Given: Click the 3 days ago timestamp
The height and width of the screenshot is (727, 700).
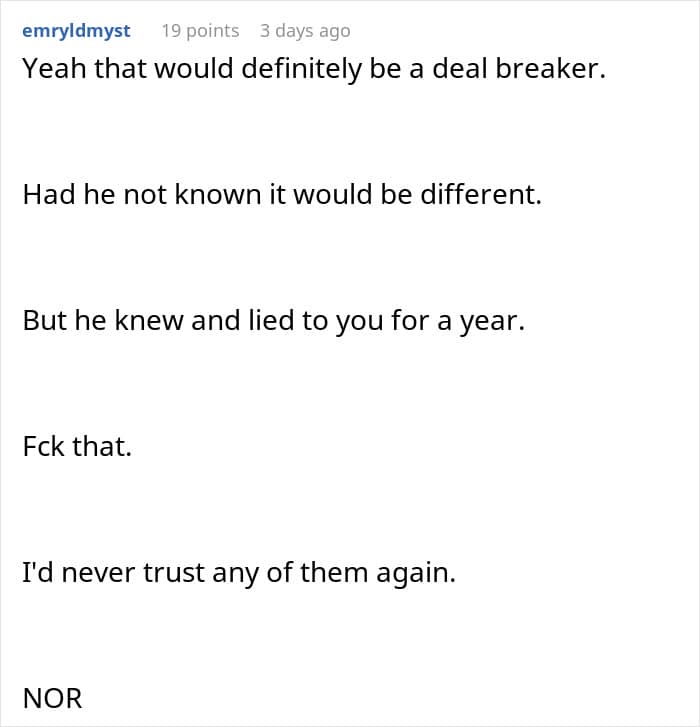Looking at the screenshot, I should (305, 30).
